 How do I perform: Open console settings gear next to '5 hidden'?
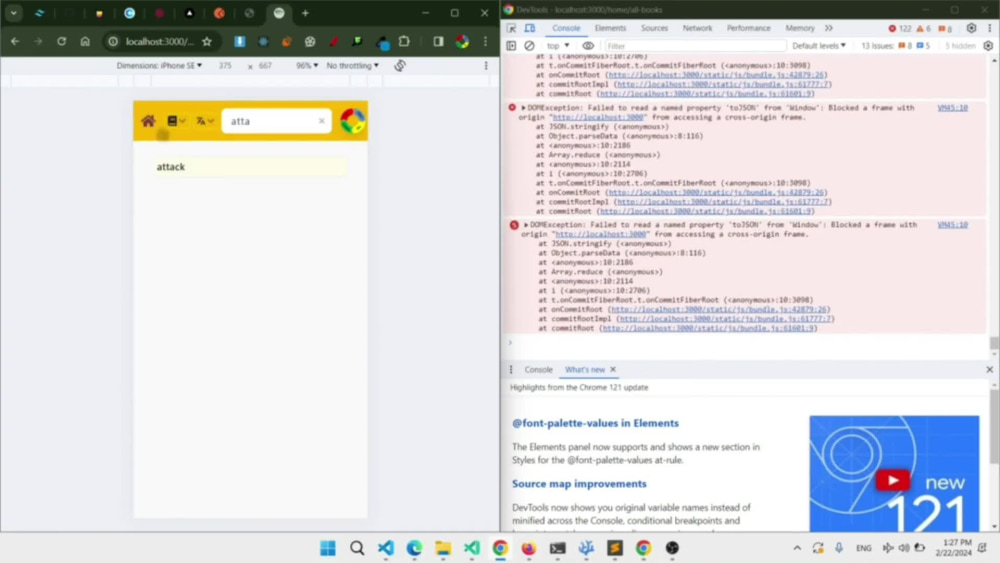click(988, 46)
